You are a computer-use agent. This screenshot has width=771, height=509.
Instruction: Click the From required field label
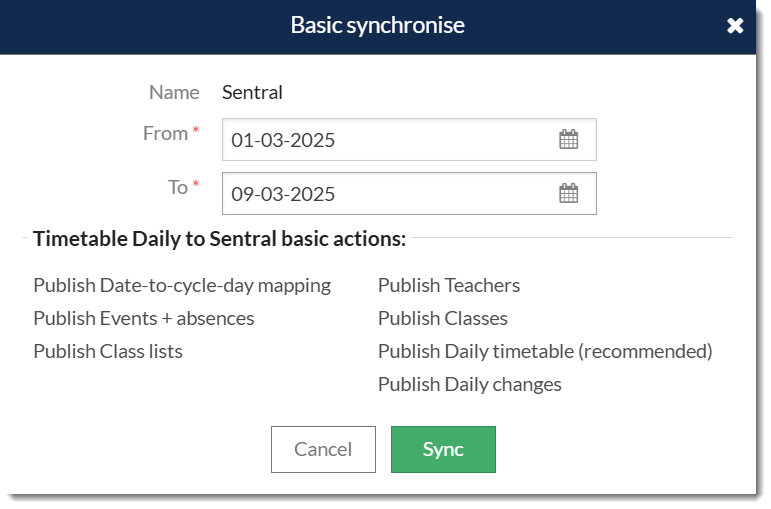click(x=165, y=134)
